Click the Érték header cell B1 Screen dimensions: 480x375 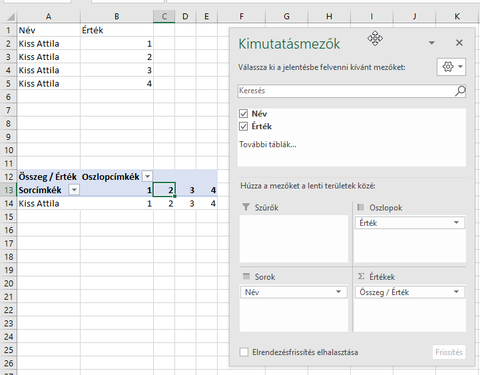[117, 30]
